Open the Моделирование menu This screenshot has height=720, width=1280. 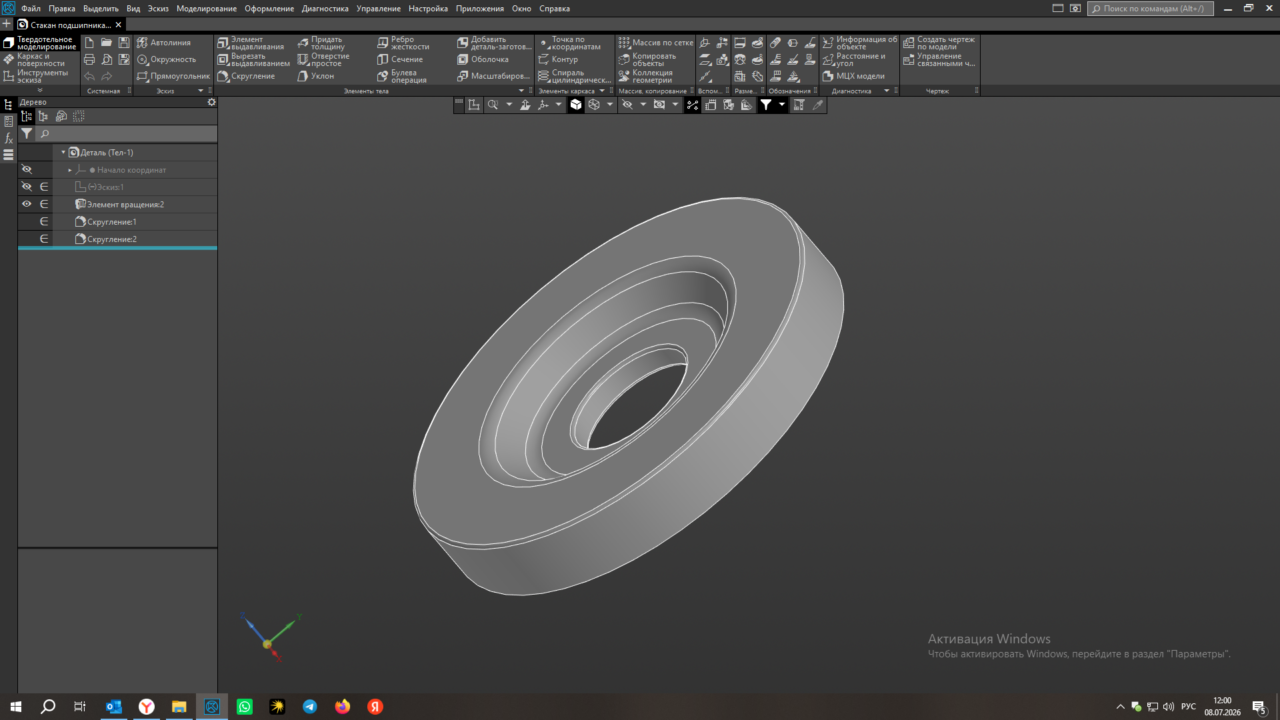pos(207,8)
